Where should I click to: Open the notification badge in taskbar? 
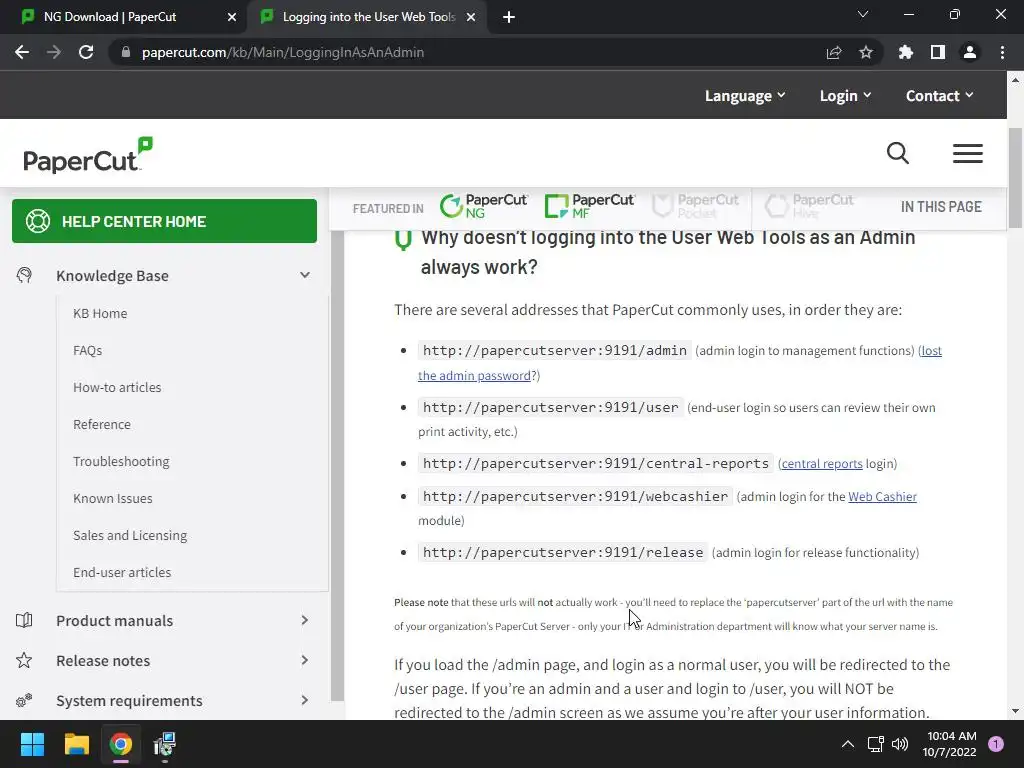tap(996, 744)
